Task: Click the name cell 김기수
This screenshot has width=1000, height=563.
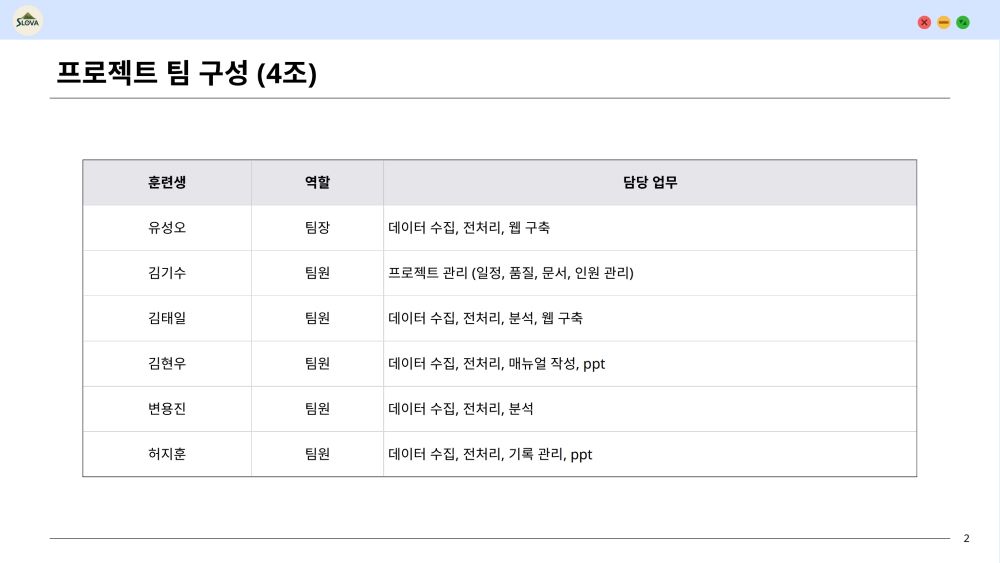Action: 167,273
